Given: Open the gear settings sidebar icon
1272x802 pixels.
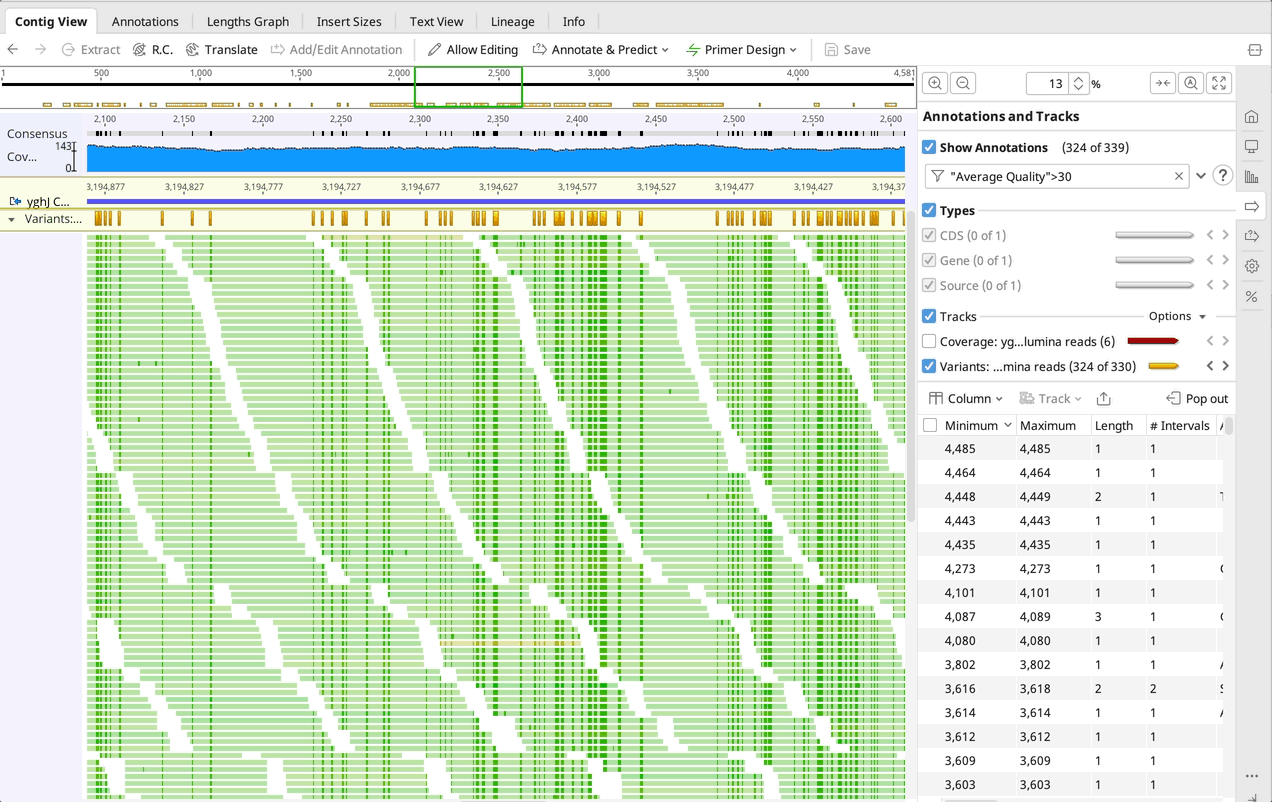Looking at the screenshot, I should 1251,266.
